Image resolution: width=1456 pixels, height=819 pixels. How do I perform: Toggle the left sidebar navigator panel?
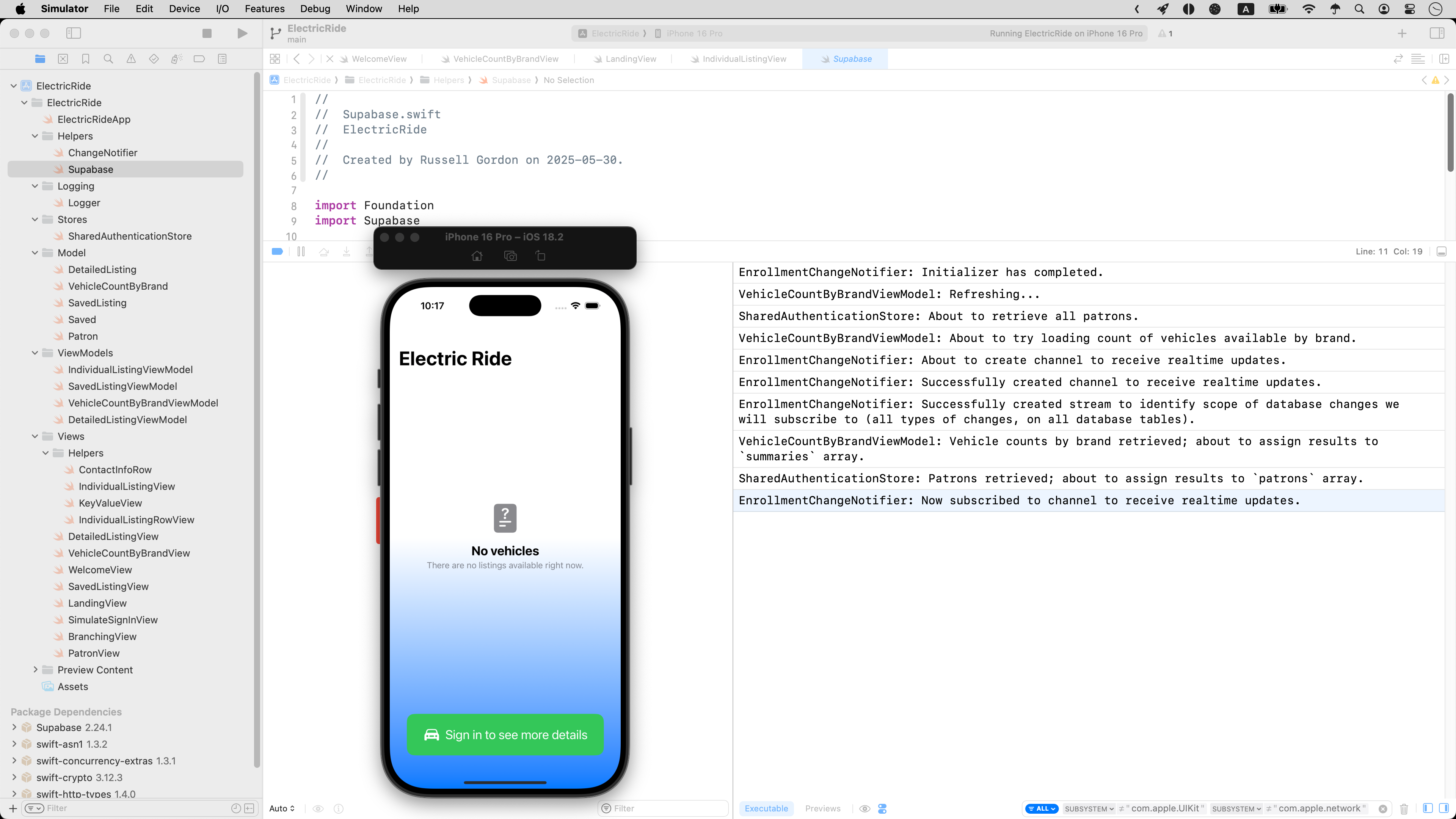tap(74, 33)
